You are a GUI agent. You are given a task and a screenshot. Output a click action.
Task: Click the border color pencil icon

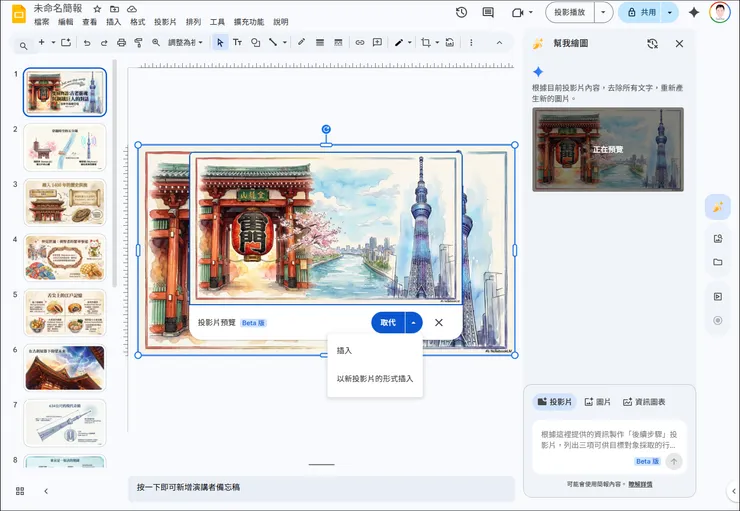click(302, 42)
